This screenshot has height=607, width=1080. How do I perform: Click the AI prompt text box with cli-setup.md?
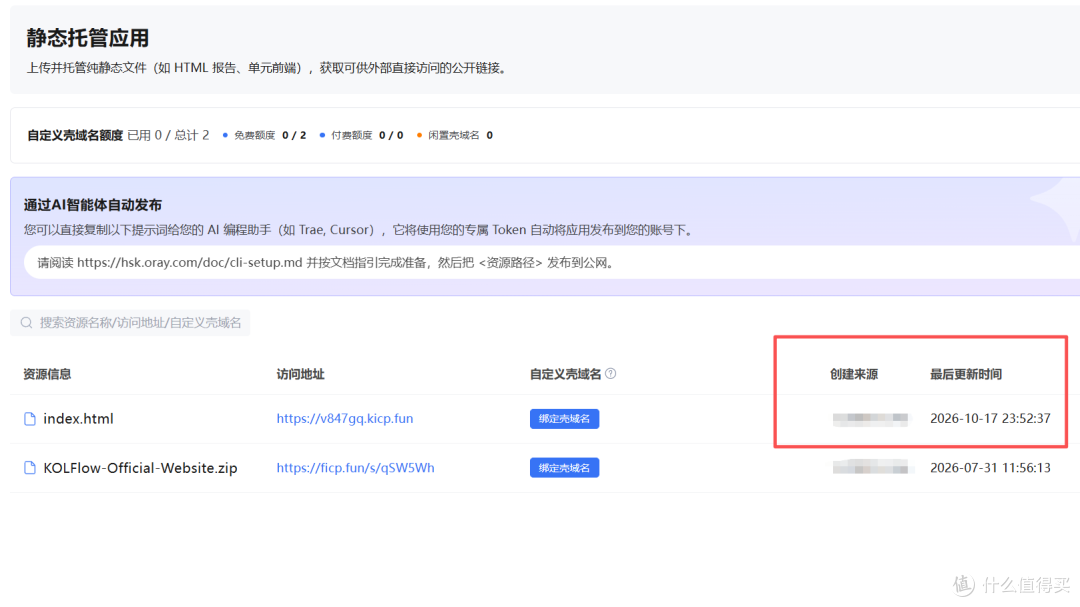551,263
